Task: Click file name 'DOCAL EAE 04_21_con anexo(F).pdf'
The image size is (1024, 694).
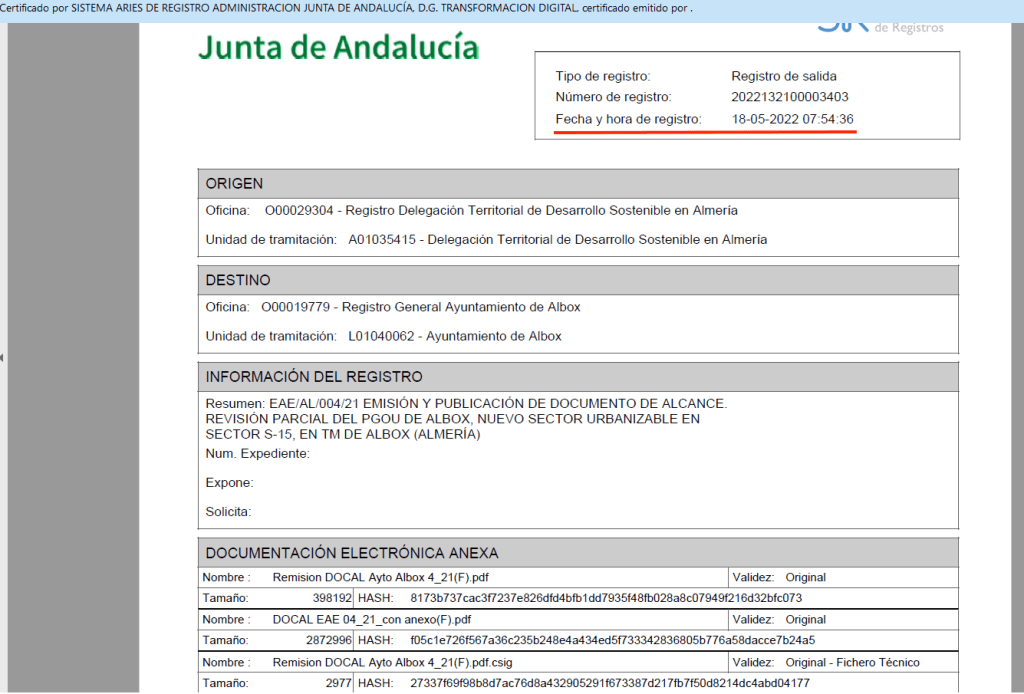Action: click(371, 620)
